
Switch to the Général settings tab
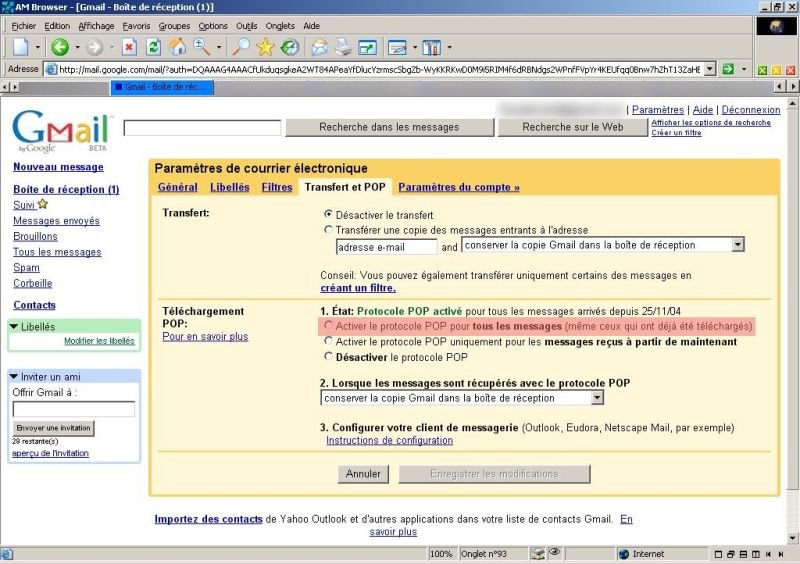click(x=178, y=187)
